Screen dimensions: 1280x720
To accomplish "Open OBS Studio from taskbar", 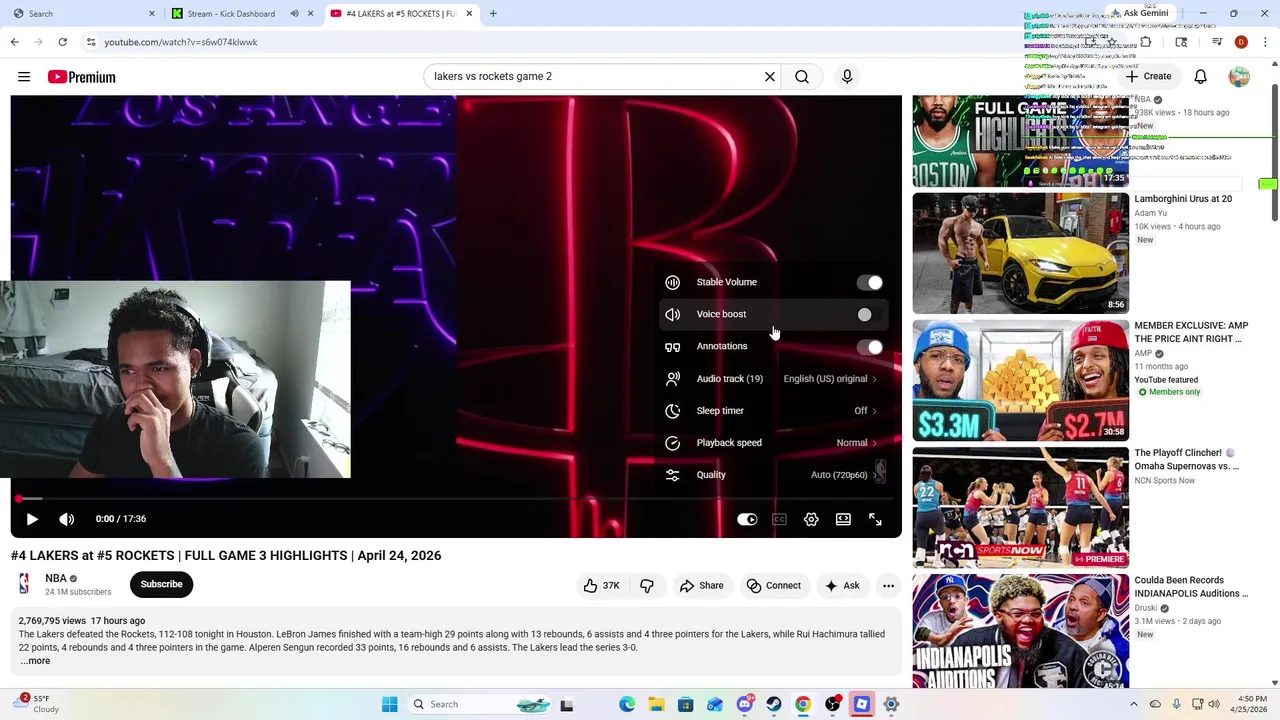I will tap(832, 704).
